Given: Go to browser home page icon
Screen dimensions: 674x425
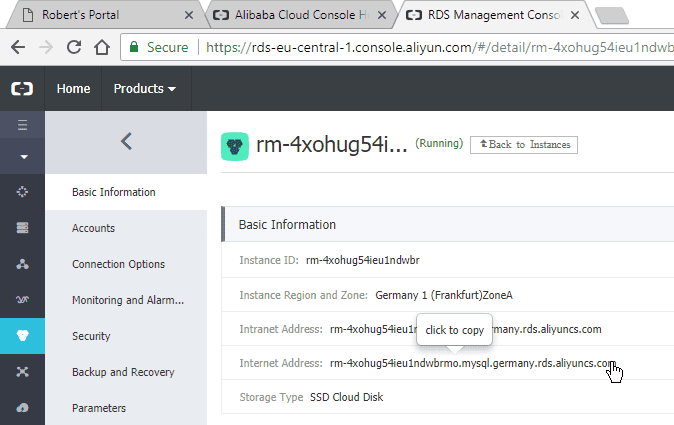Looking at the screenshot, I should pyautogui.click(x=102, y=47).
